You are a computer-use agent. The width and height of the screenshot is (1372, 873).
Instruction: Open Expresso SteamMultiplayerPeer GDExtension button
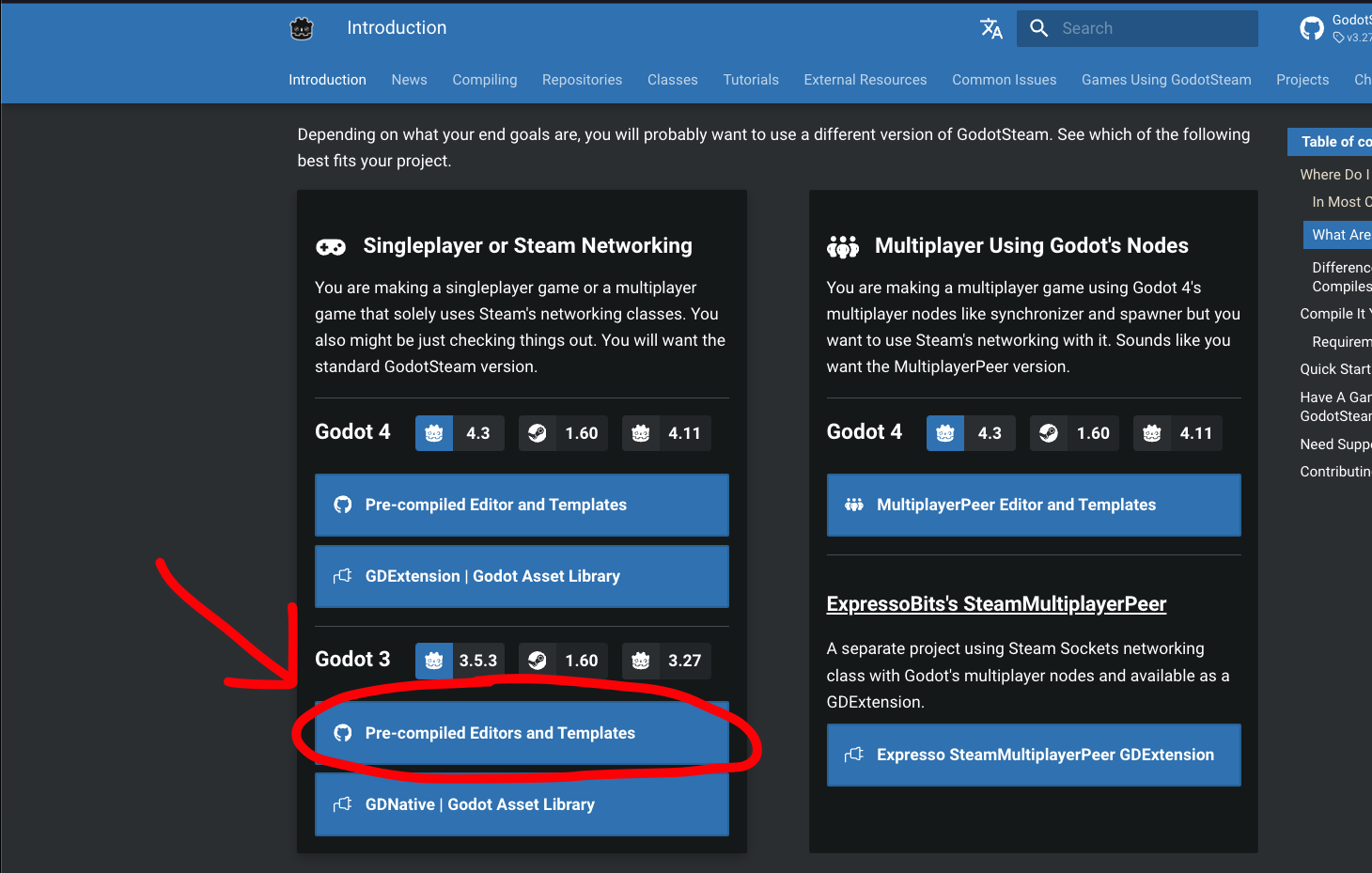coord(1034,755)
